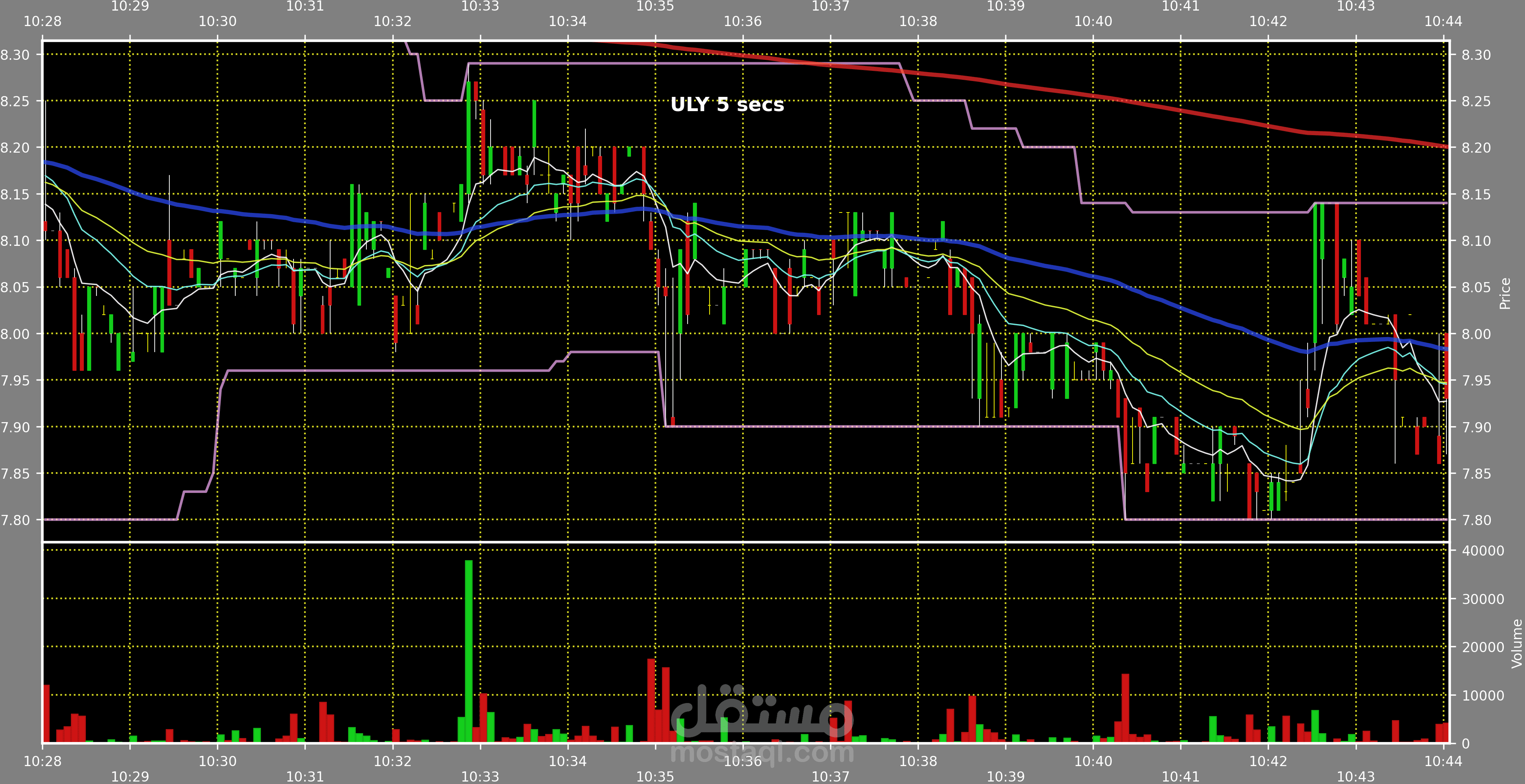Click the ULY 5 secs chart title
The image size is (1525, 784).
pos(727,104)
